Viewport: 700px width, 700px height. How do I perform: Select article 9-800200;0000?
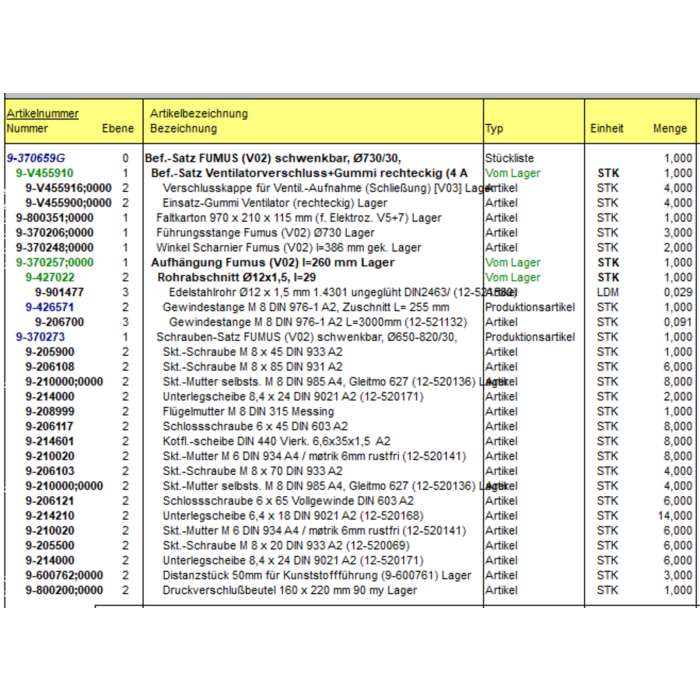point(64,590)
